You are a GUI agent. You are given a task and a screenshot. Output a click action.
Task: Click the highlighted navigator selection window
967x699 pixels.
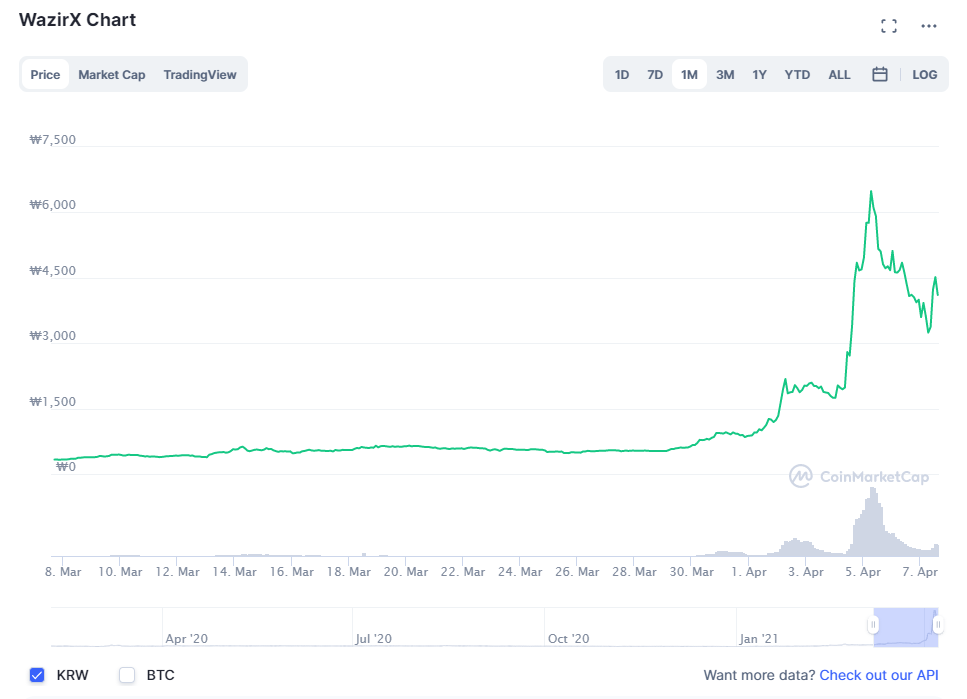[x=905, y=627]
